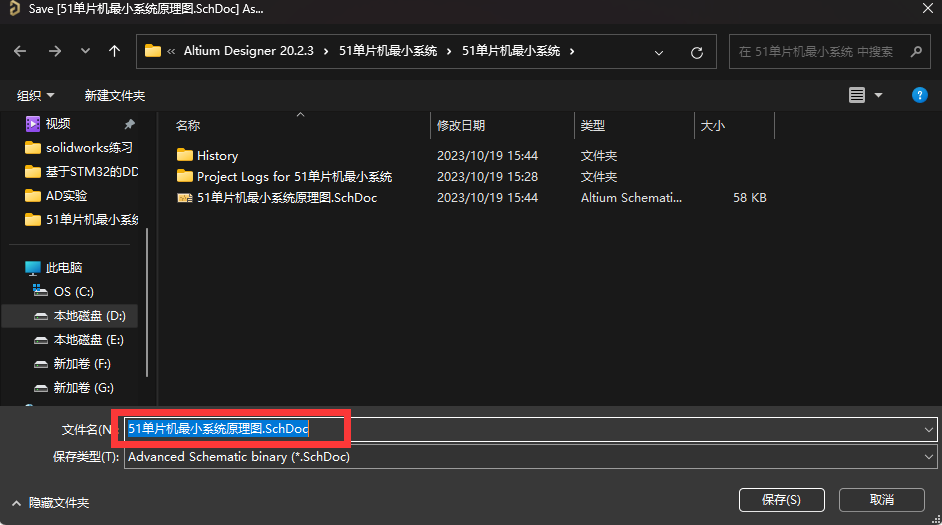Click 新建文件夹 to create folder

114,96
